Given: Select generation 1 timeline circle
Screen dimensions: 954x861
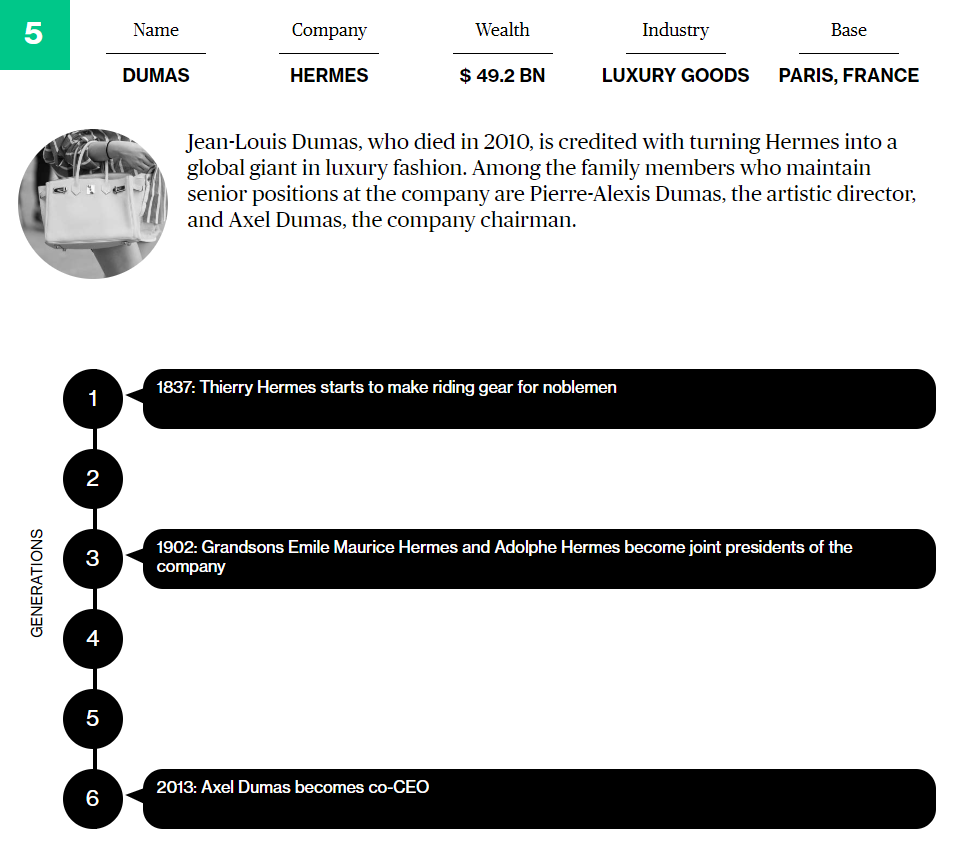Looking at the screenshot, I should (x=93, y=399).
